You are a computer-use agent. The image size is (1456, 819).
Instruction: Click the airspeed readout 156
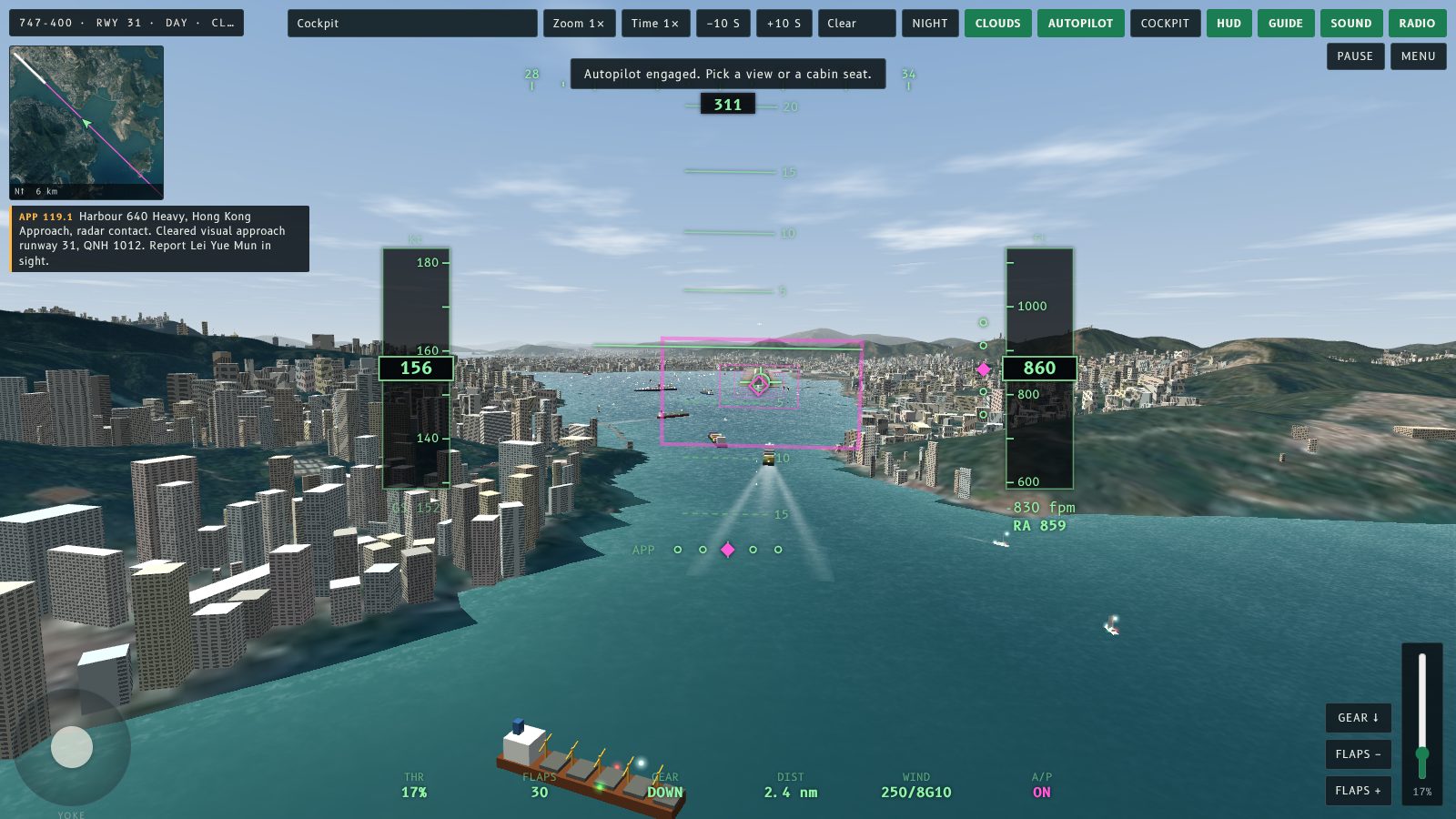point(416,368)
